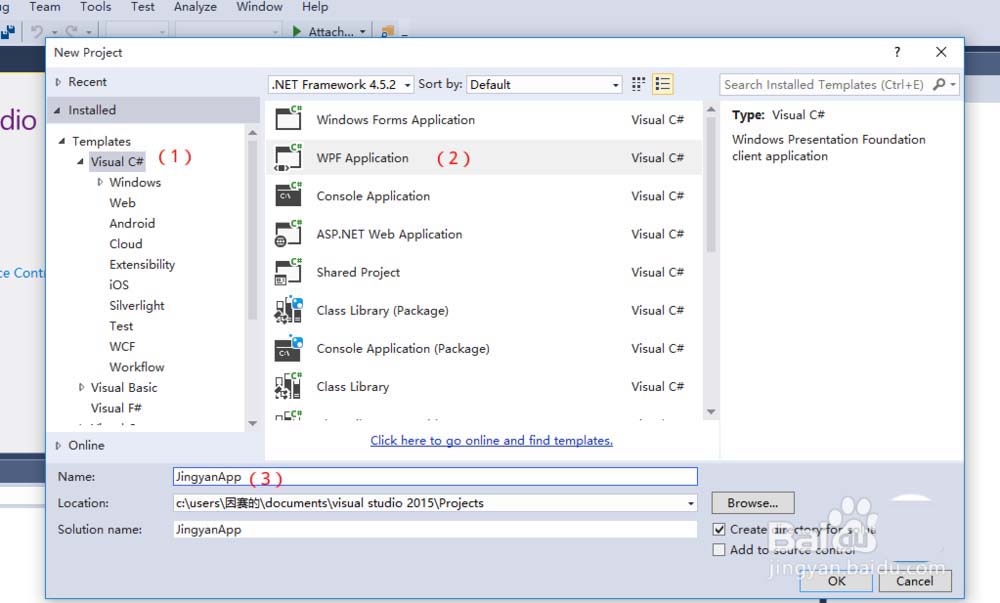The height and width of the screenshot is (603, 1000).
Task: Expand the Visual Basic tree node
Action: coord(82,388)
